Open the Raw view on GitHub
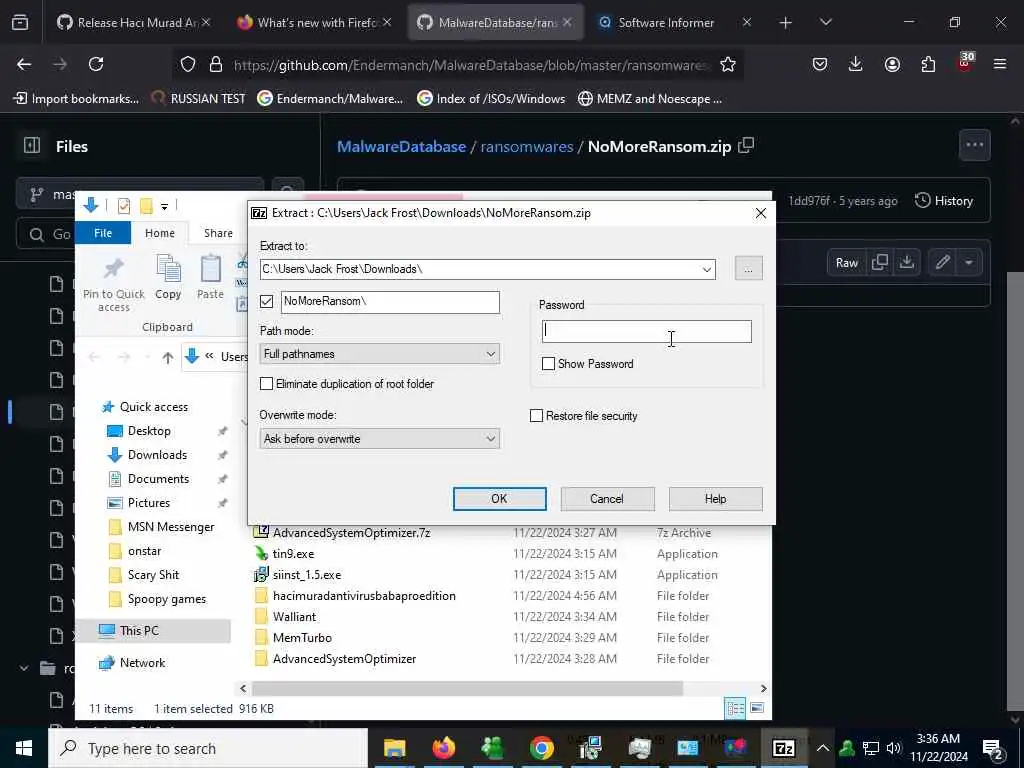 point(846,263)
